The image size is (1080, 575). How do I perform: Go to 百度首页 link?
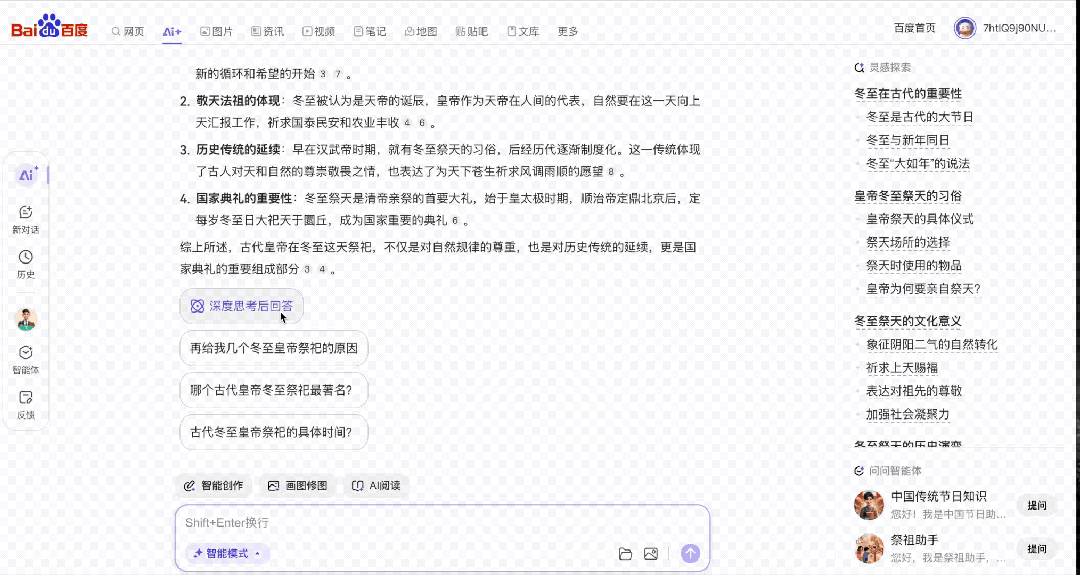915,28
